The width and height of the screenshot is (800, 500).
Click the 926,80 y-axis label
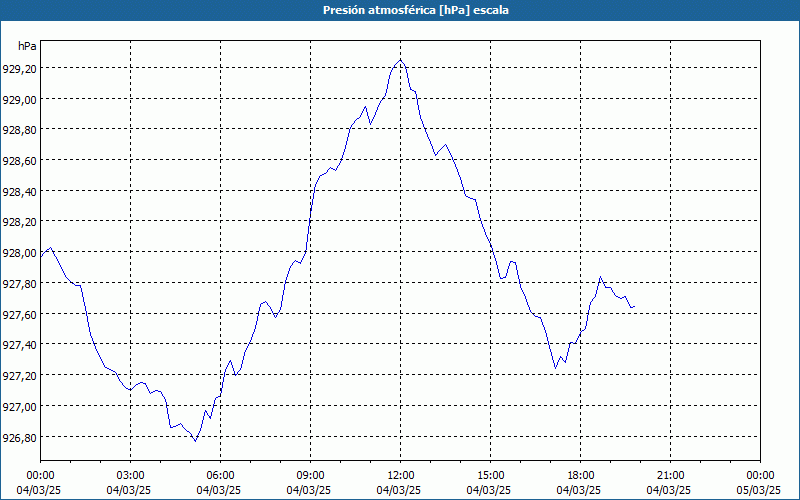click(x=20, y=437)
